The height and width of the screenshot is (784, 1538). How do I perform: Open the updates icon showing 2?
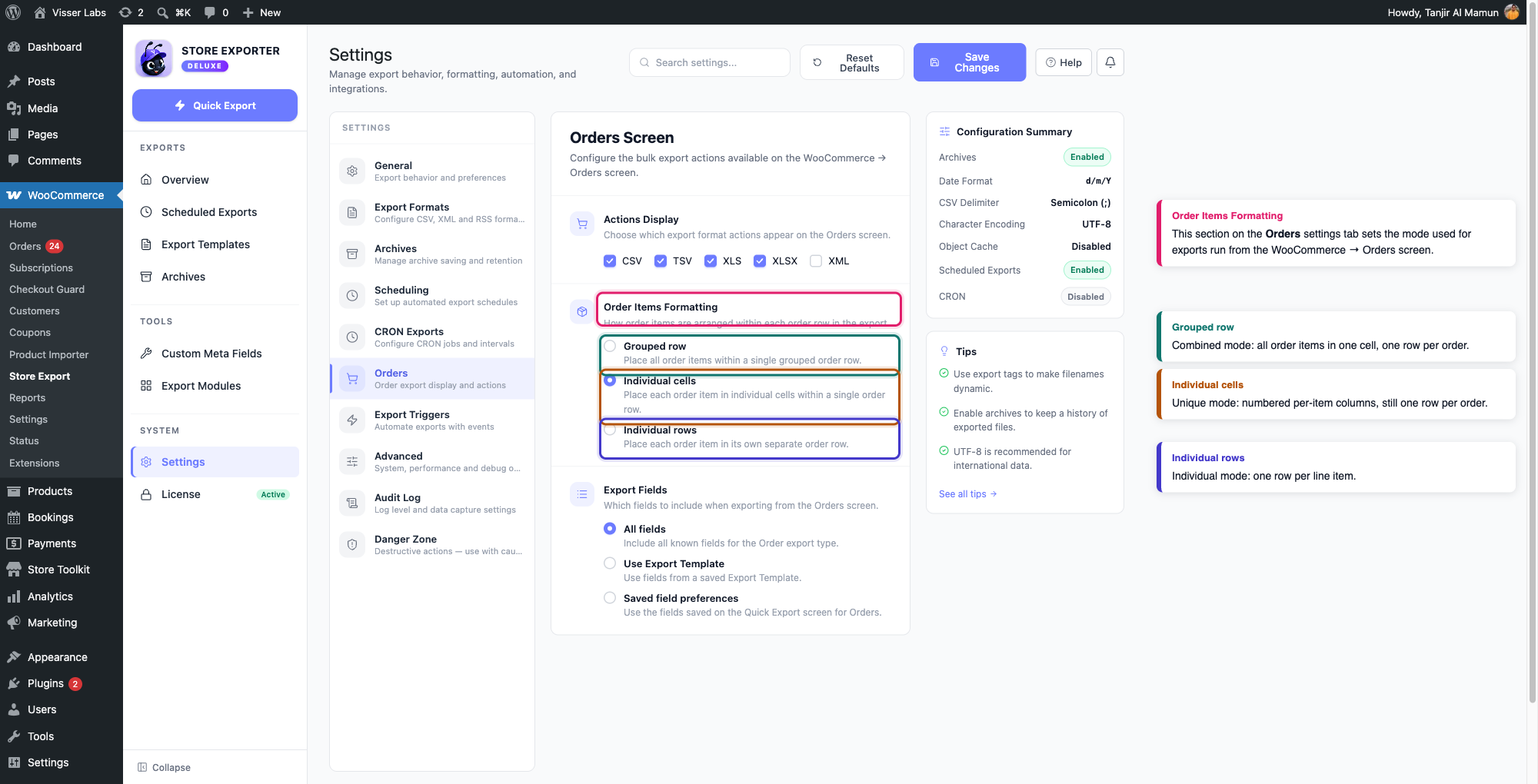tap(131, 12)
